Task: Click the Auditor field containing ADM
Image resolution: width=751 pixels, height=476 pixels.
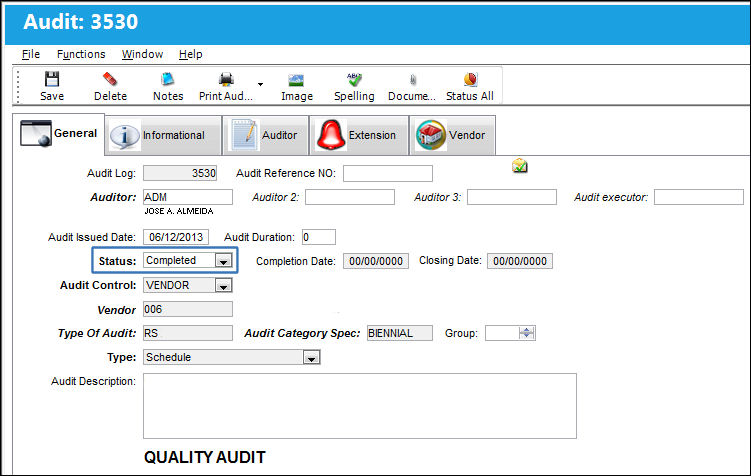Action: [188, 197]
